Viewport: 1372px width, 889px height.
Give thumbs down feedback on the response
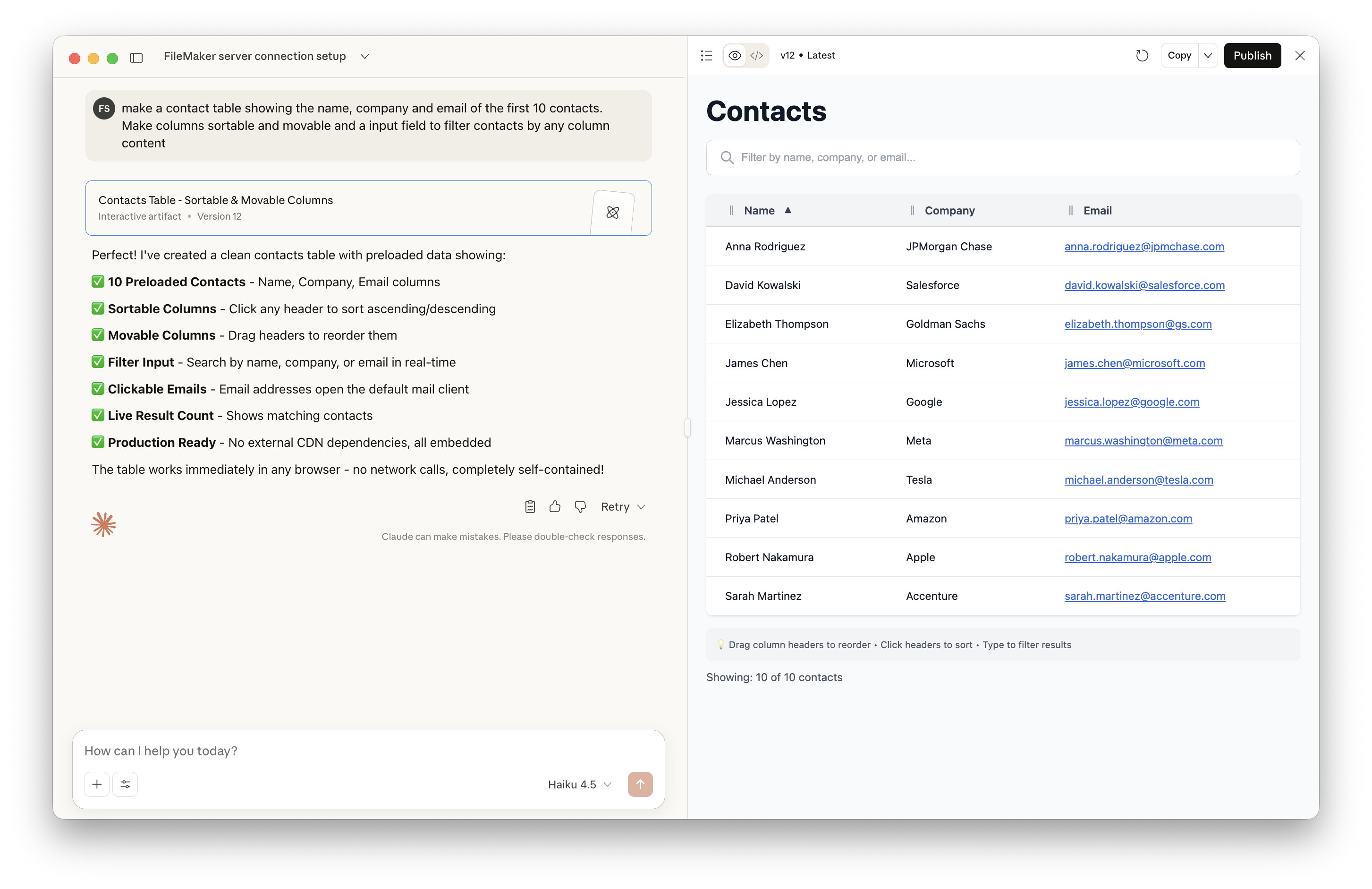pyautogui.click(x=580, y=506)
